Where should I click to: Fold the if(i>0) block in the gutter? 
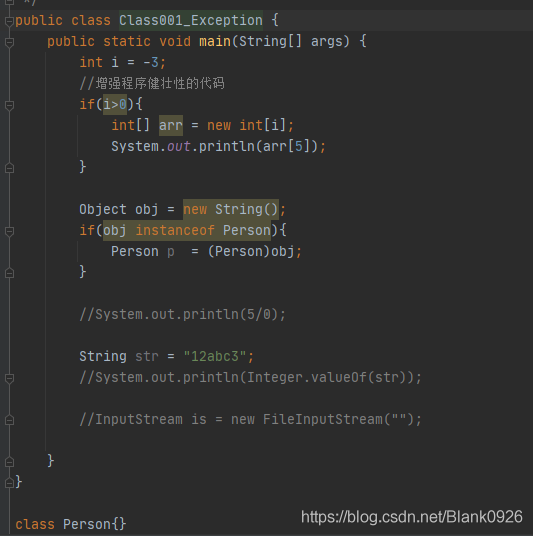[9, 105]
